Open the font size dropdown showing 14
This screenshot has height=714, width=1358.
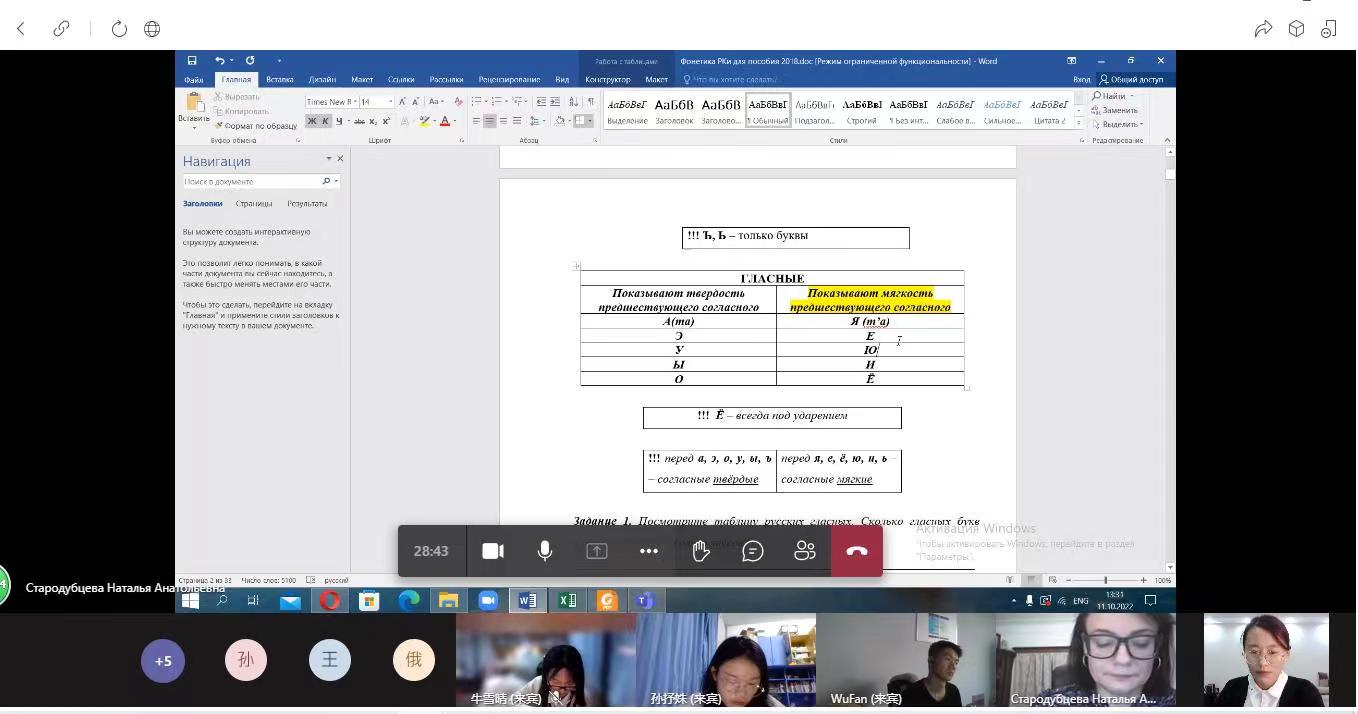pos(390,102)
